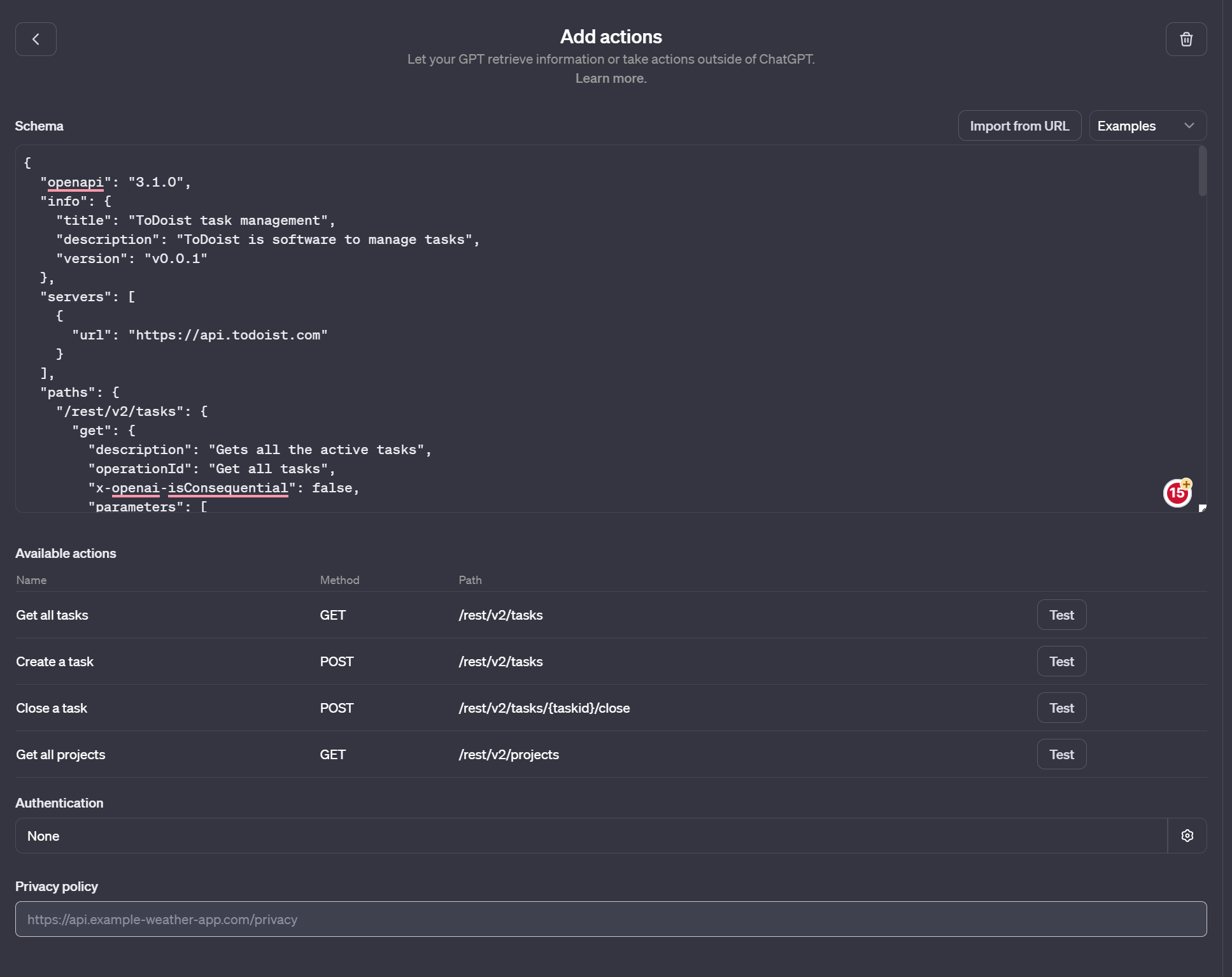Click the 15+ timer extension icon
The height and width of the screenshot is (977, 1232).
click(1177, 492)
